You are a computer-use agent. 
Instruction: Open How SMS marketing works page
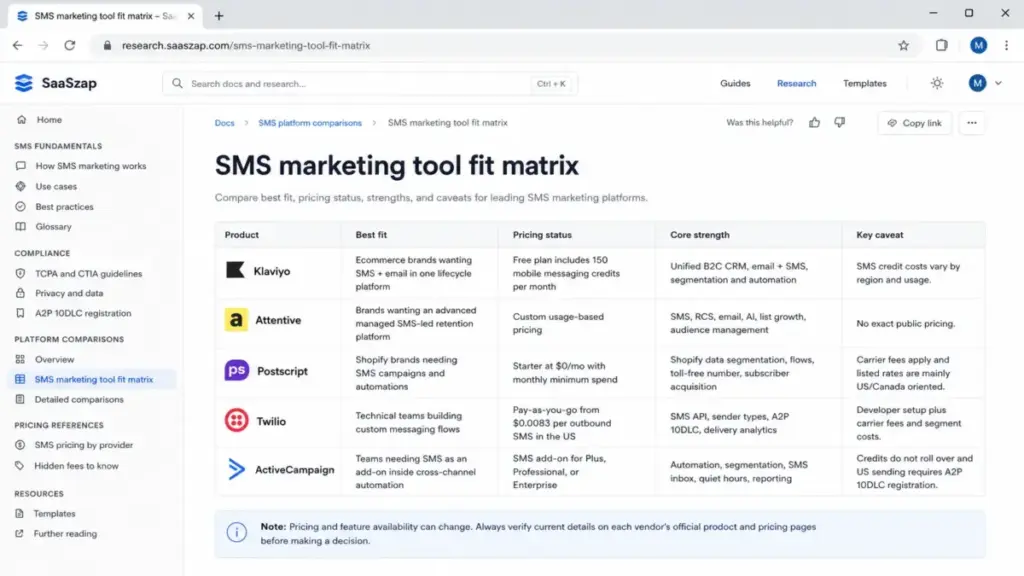tap(91, 166)
